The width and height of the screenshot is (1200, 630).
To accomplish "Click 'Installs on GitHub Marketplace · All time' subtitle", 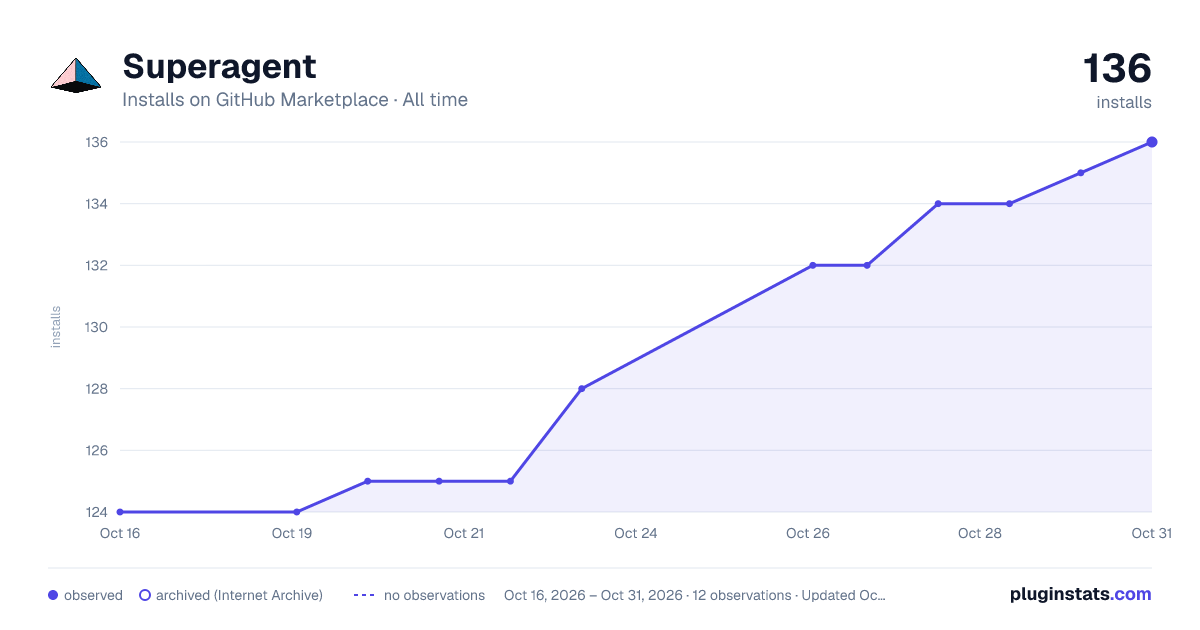I will click(x=295, y=100).
